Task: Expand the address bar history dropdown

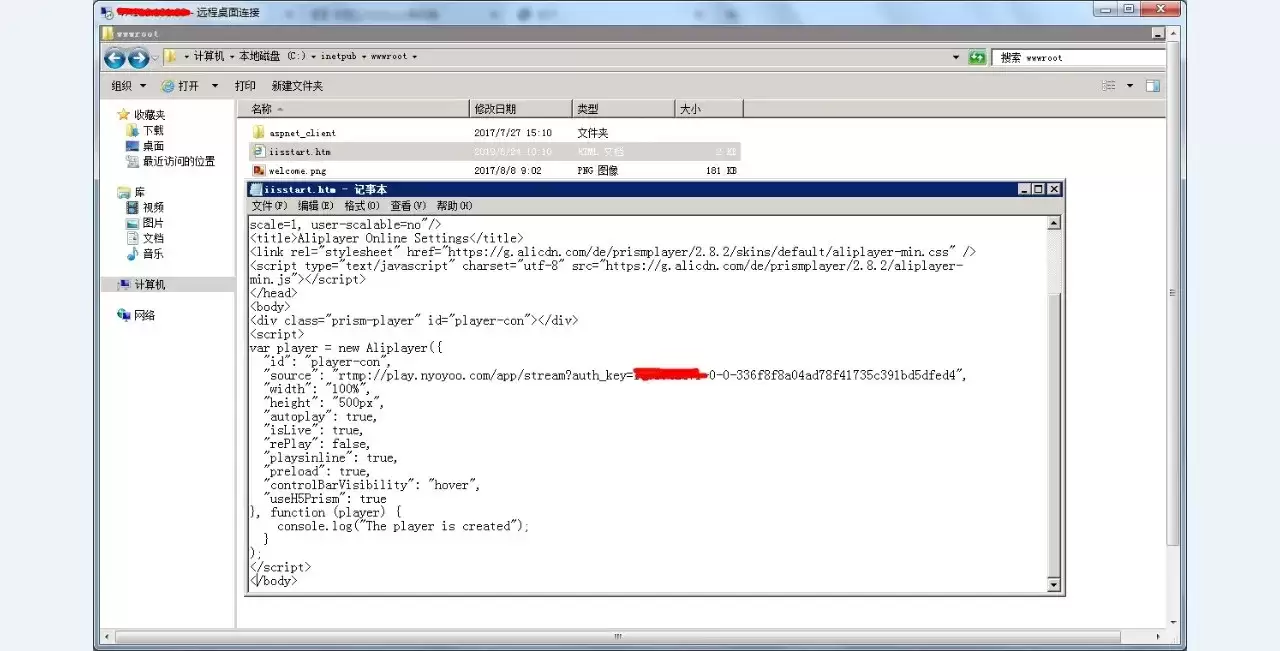Action: click(x=956, y=57)
